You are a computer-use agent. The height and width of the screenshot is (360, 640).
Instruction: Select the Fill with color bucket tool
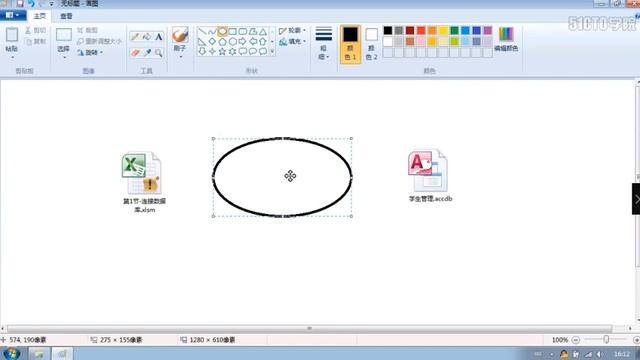click(147, 37)
